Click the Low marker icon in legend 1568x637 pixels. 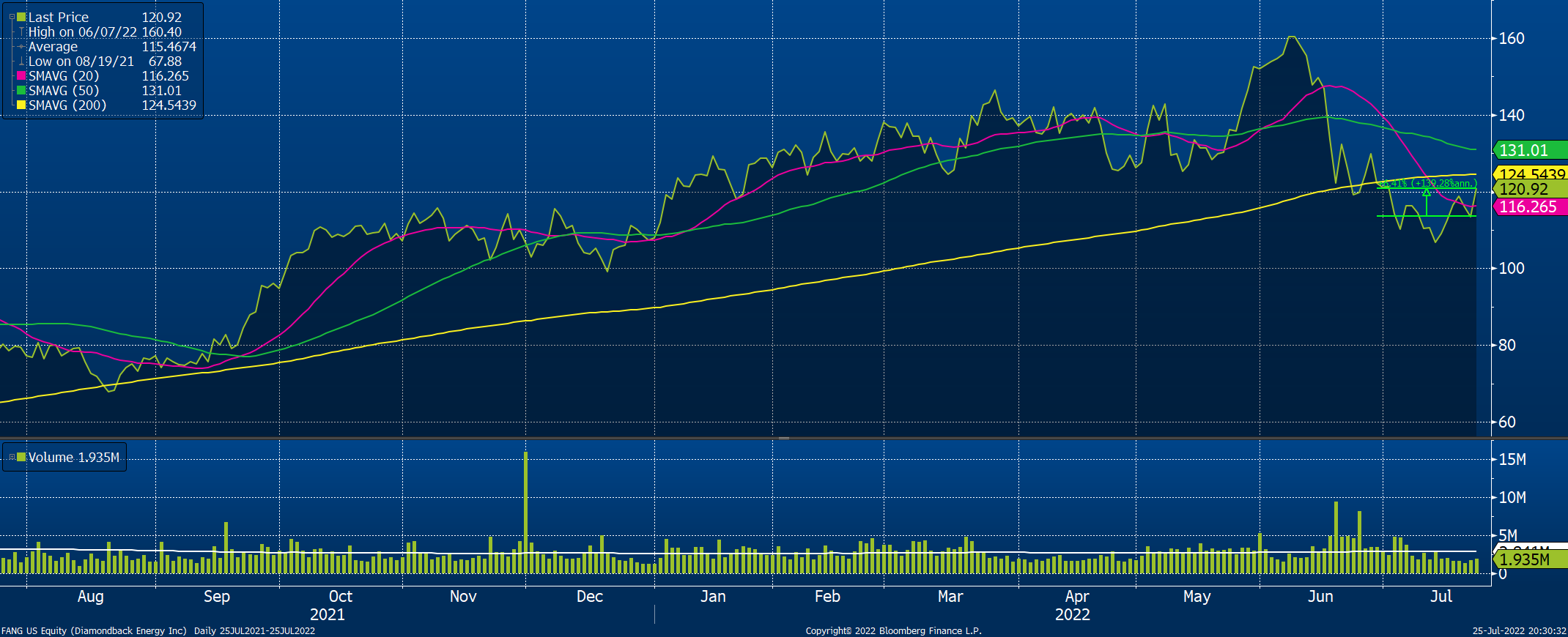(x=21, y=62)
